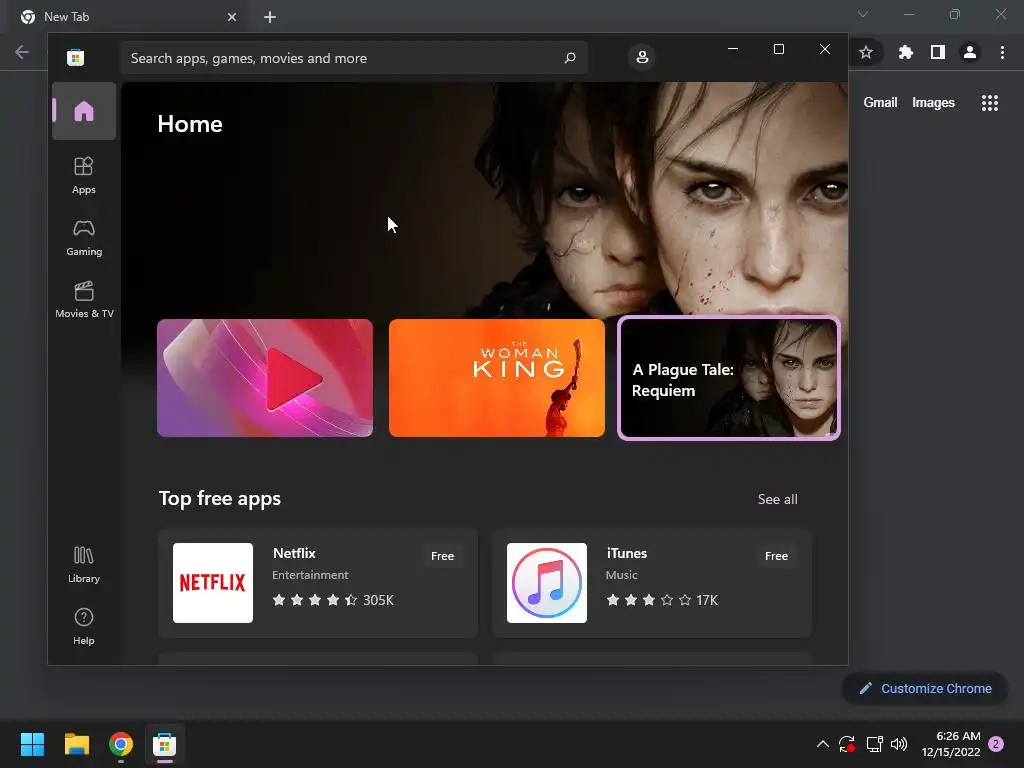
Task: Open a new Chrome tab with plus
Action: click(x=270, y=17)
